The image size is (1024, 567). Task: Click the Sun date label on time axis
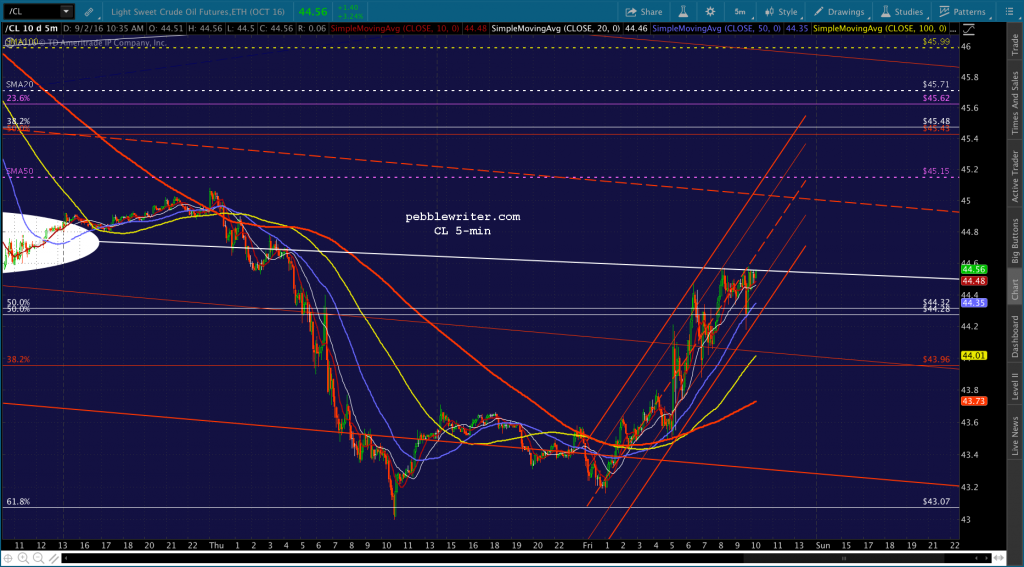click(823, 545)
